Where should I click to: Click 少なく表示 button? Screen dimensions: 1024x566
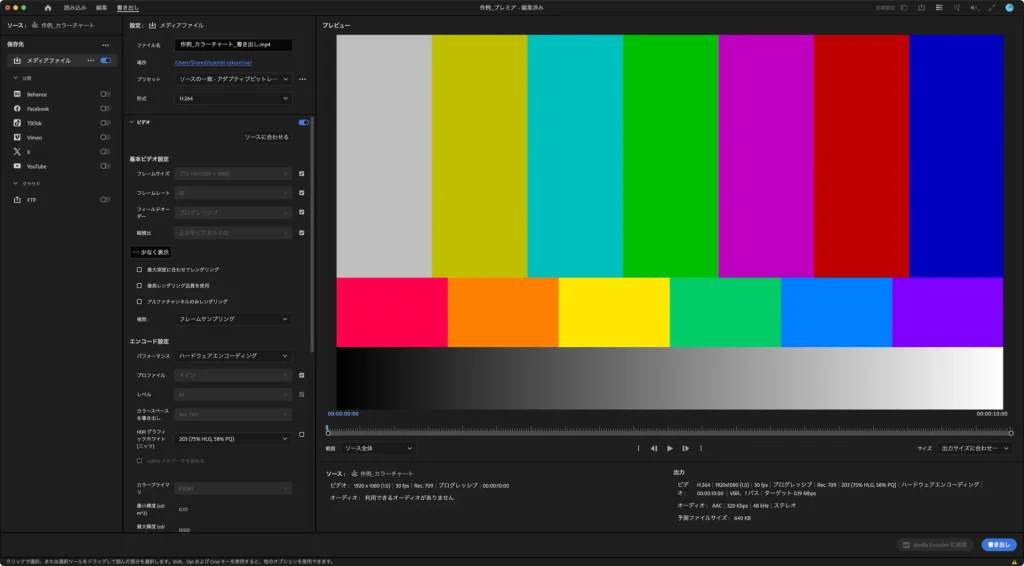151,252
